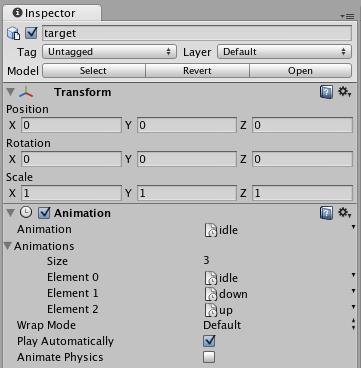Click the Animation clock icon
The image size is (361, 368).
[26, 212]
